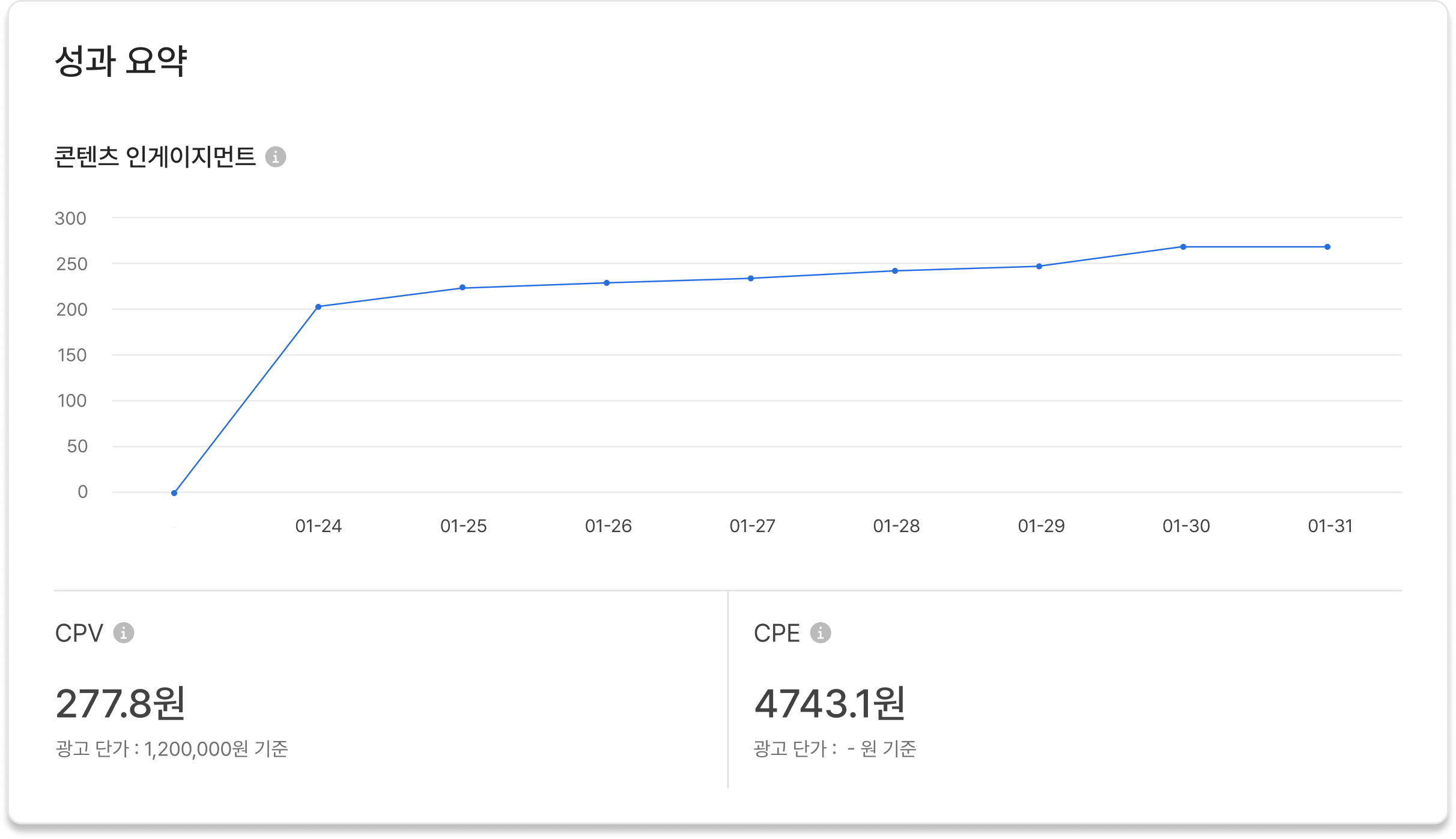The width and height of the screenshot is (1456, 839).
Task: Click the starting zero data point on chart
Action: tap(174, 493)
